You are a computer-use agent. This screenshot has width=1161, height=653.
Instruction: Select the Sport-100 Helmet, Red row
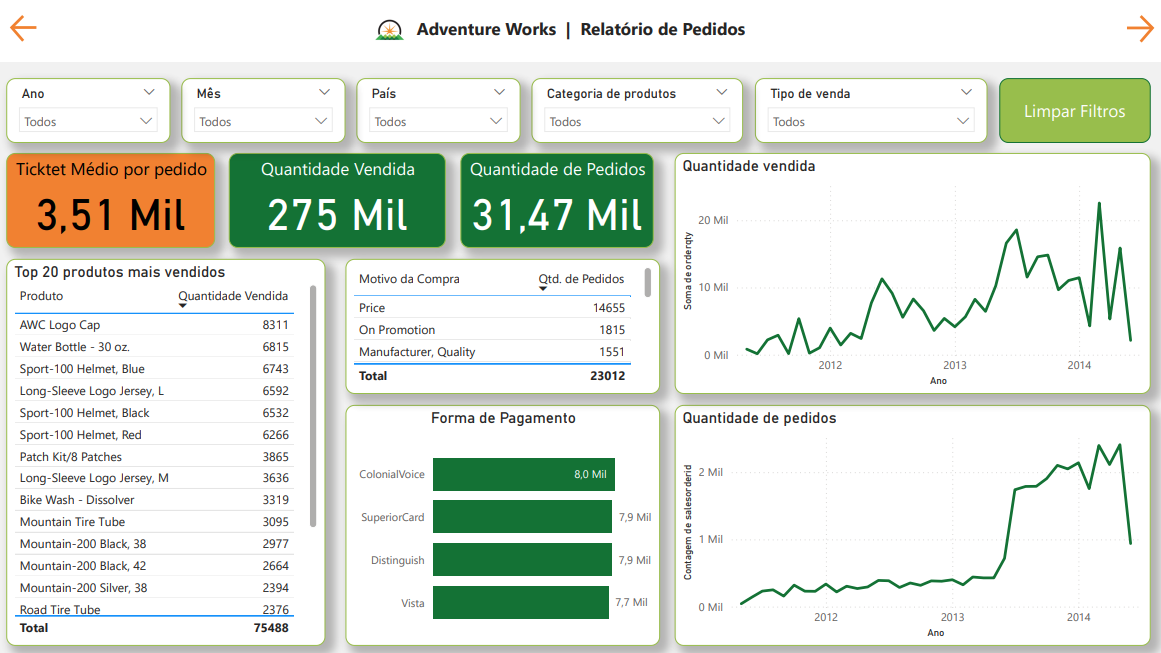click(x=154, y=435)
